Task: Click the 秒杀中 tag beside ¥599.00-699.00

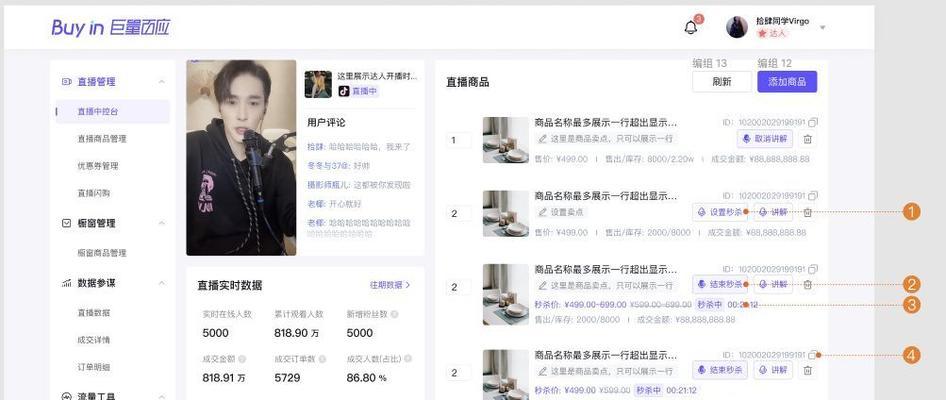Action: pos(709,305)
